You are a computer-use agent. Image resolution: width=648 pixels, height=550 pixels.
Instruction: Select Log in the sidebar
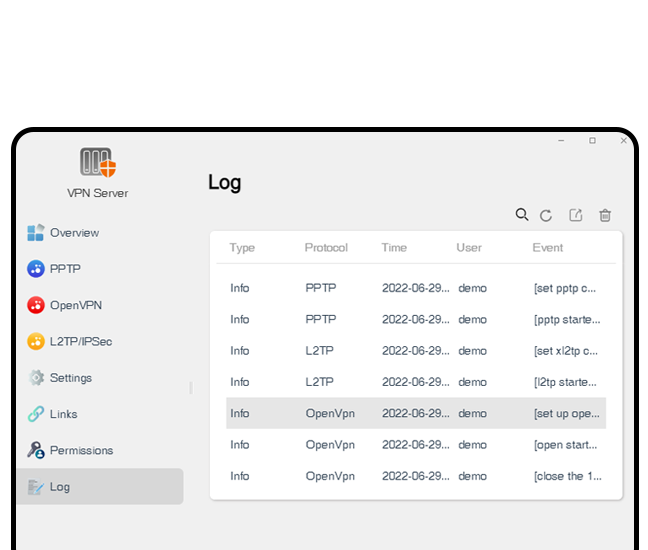click(x=60, y=487)
